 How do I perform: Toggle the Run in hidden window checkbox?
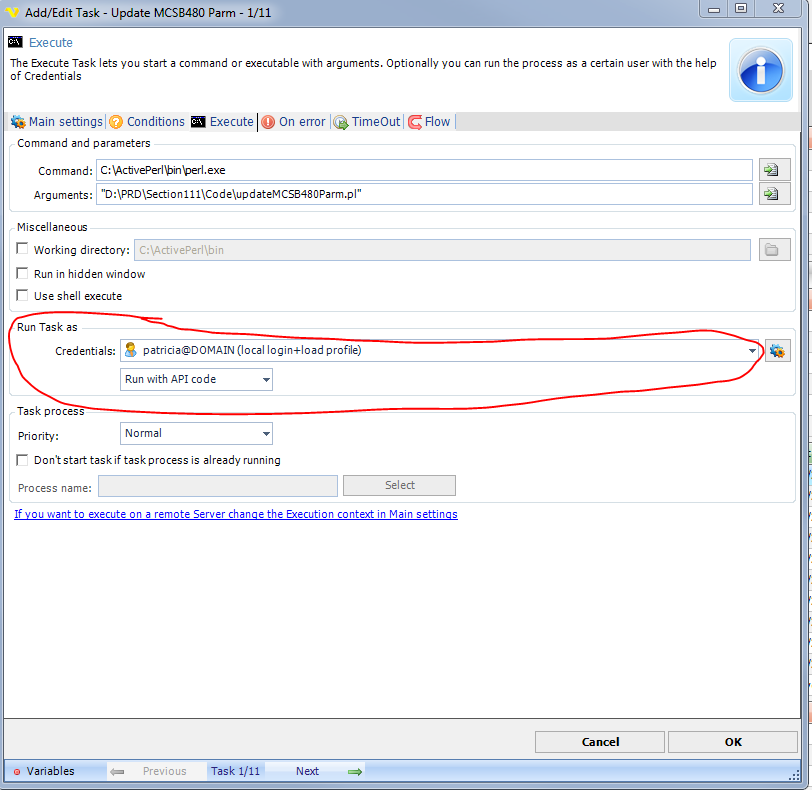(23, 274)
